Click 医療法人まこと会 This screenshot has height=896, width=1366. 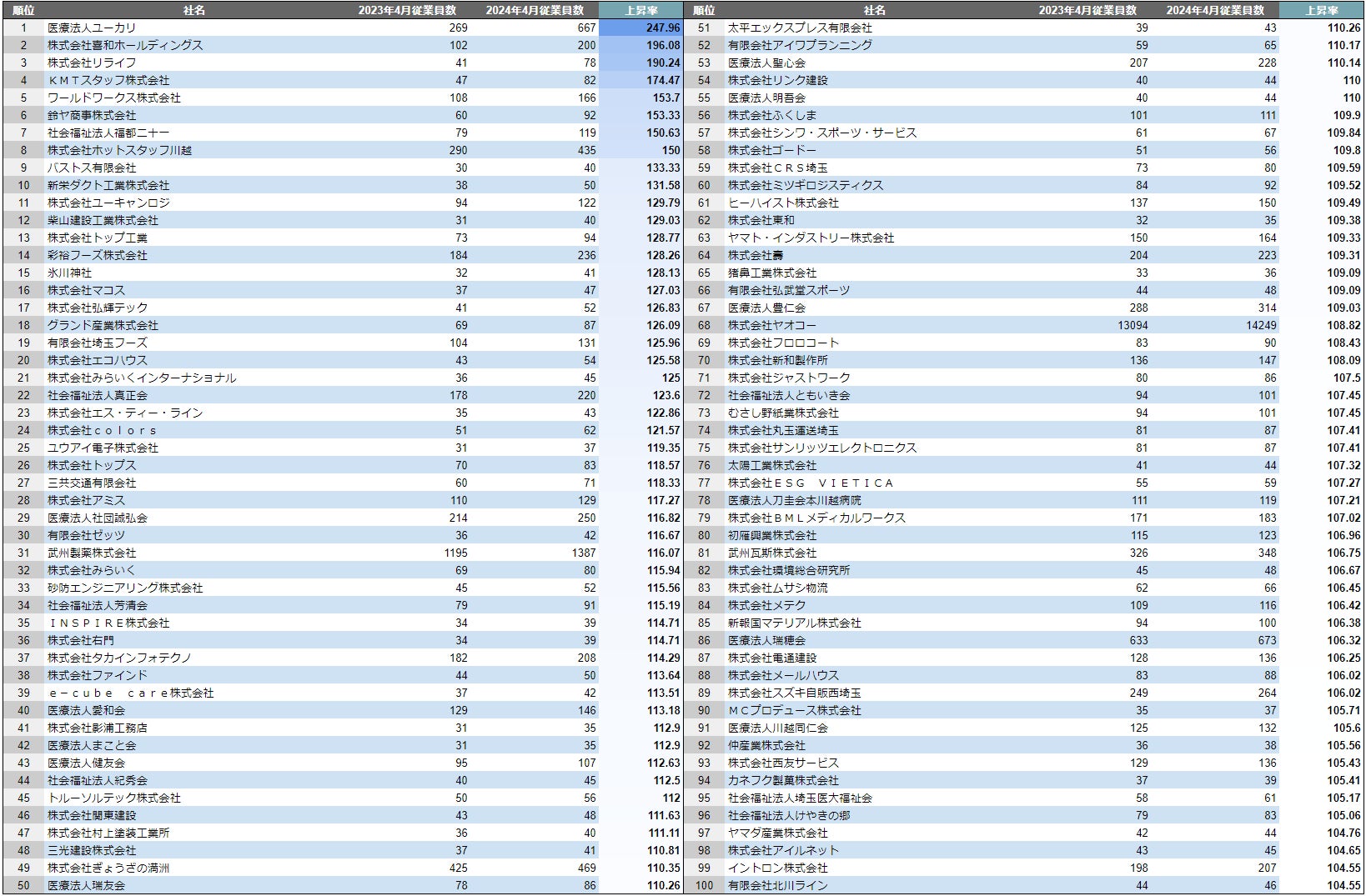pos(92,745)
